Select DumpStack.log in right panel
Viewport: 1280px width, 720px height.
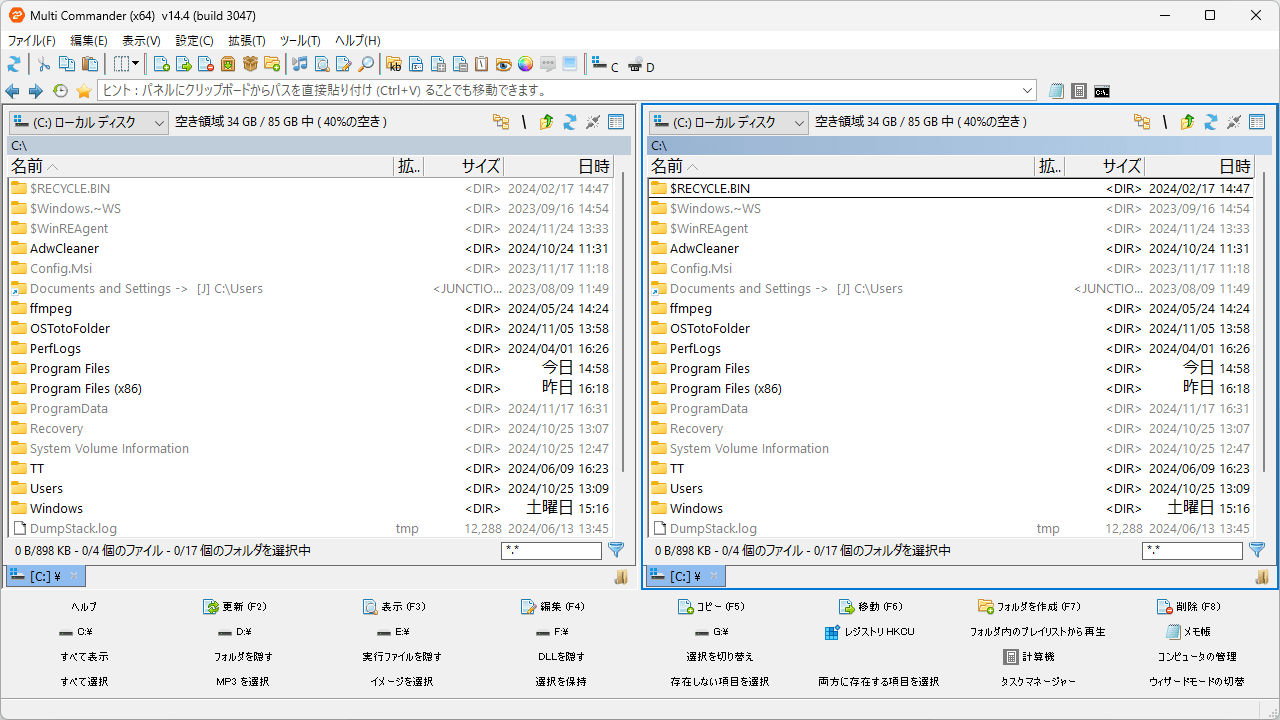950,528
